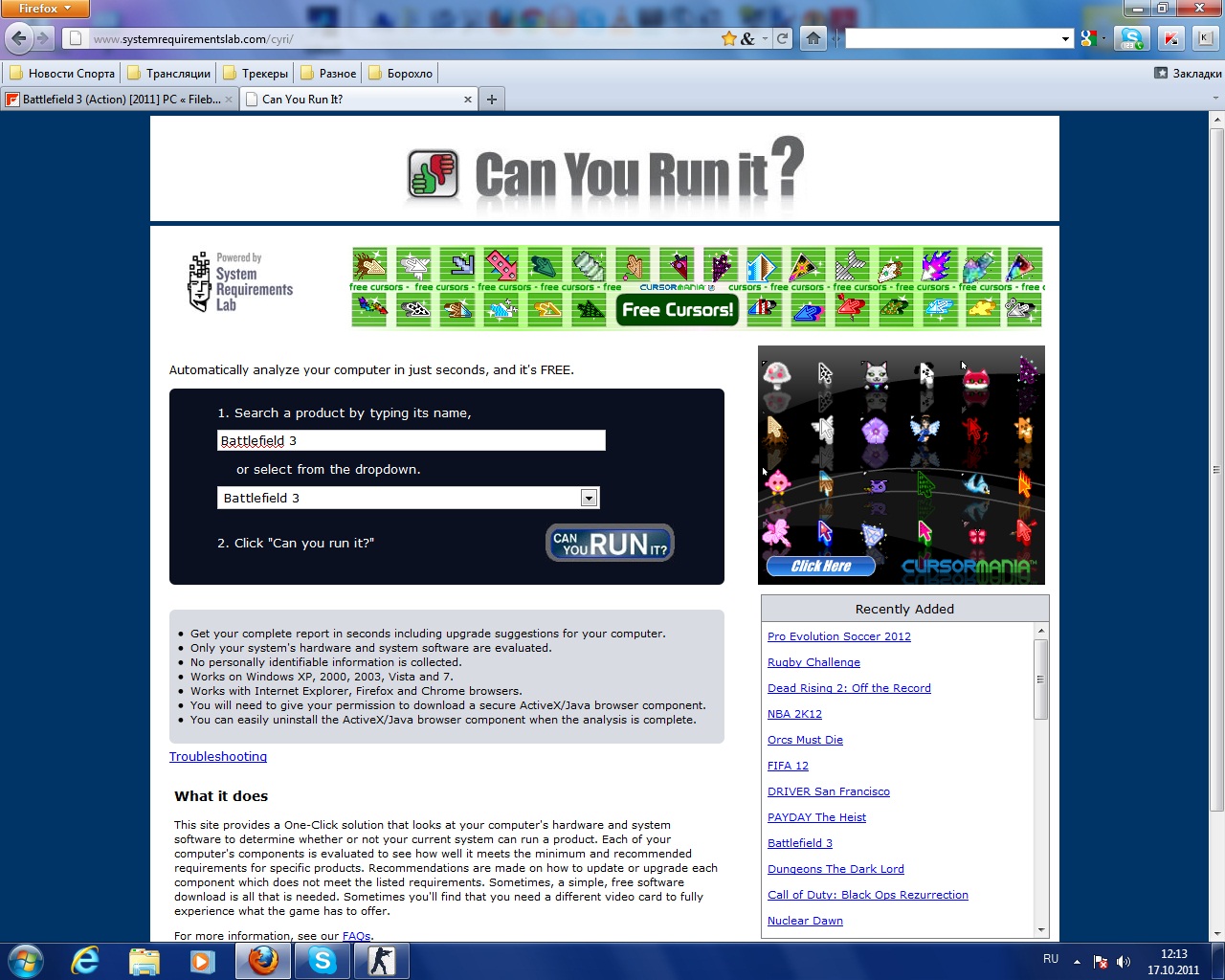The image size is (1225, 980).
Task: Open the Разное bookmarks folder
Action: (x=328, y=74)
